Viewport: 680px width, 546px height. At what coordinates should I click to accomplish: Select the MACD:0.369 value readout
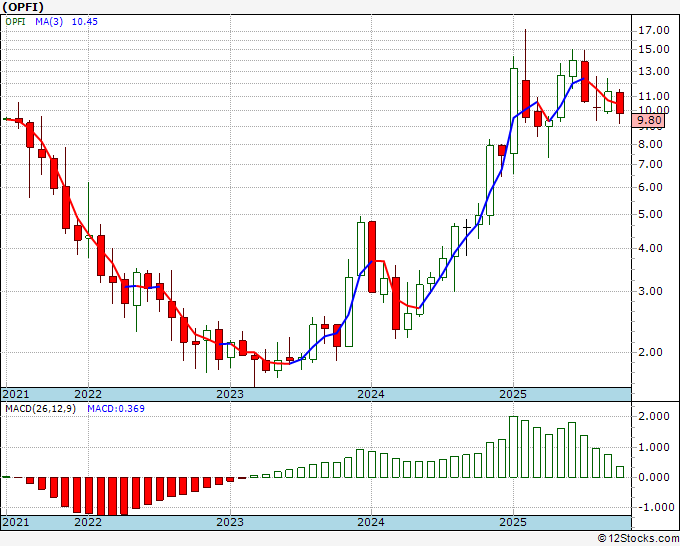coord(116,409)
